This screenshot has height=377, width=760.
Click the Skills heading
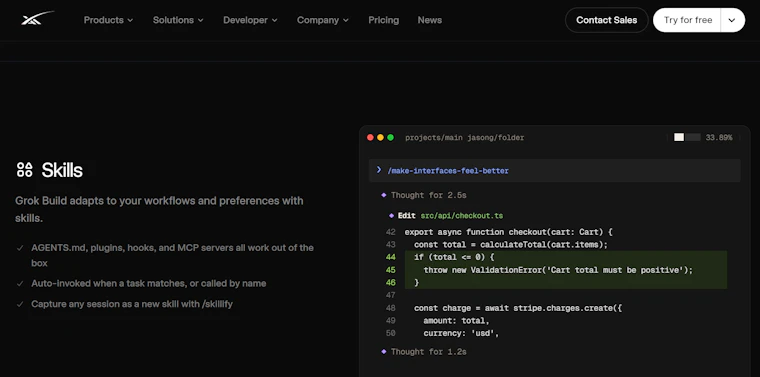coord(62,170)
